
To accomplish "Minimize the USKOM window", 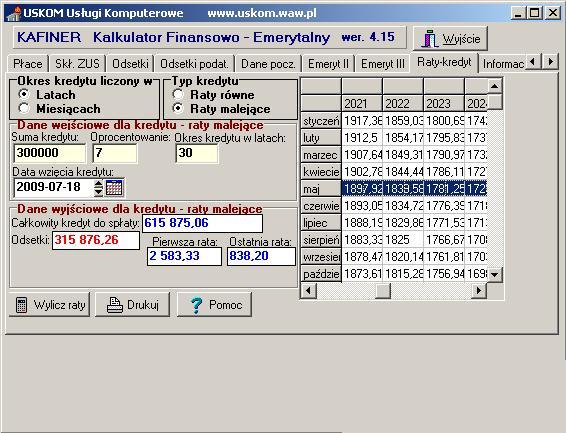I will [x=518, y=13].
